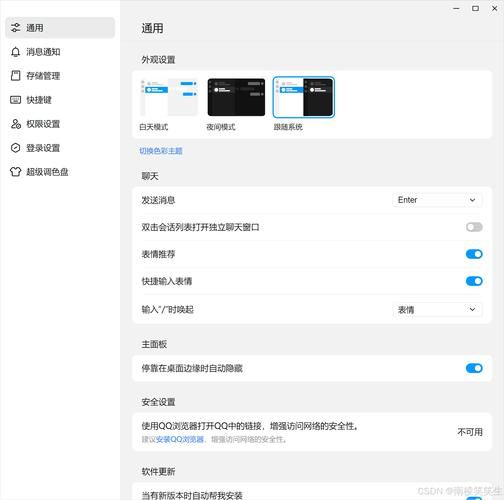Enable 双击会话列表打开独立聊天窗口 toggle

click(x=474, y=227)
